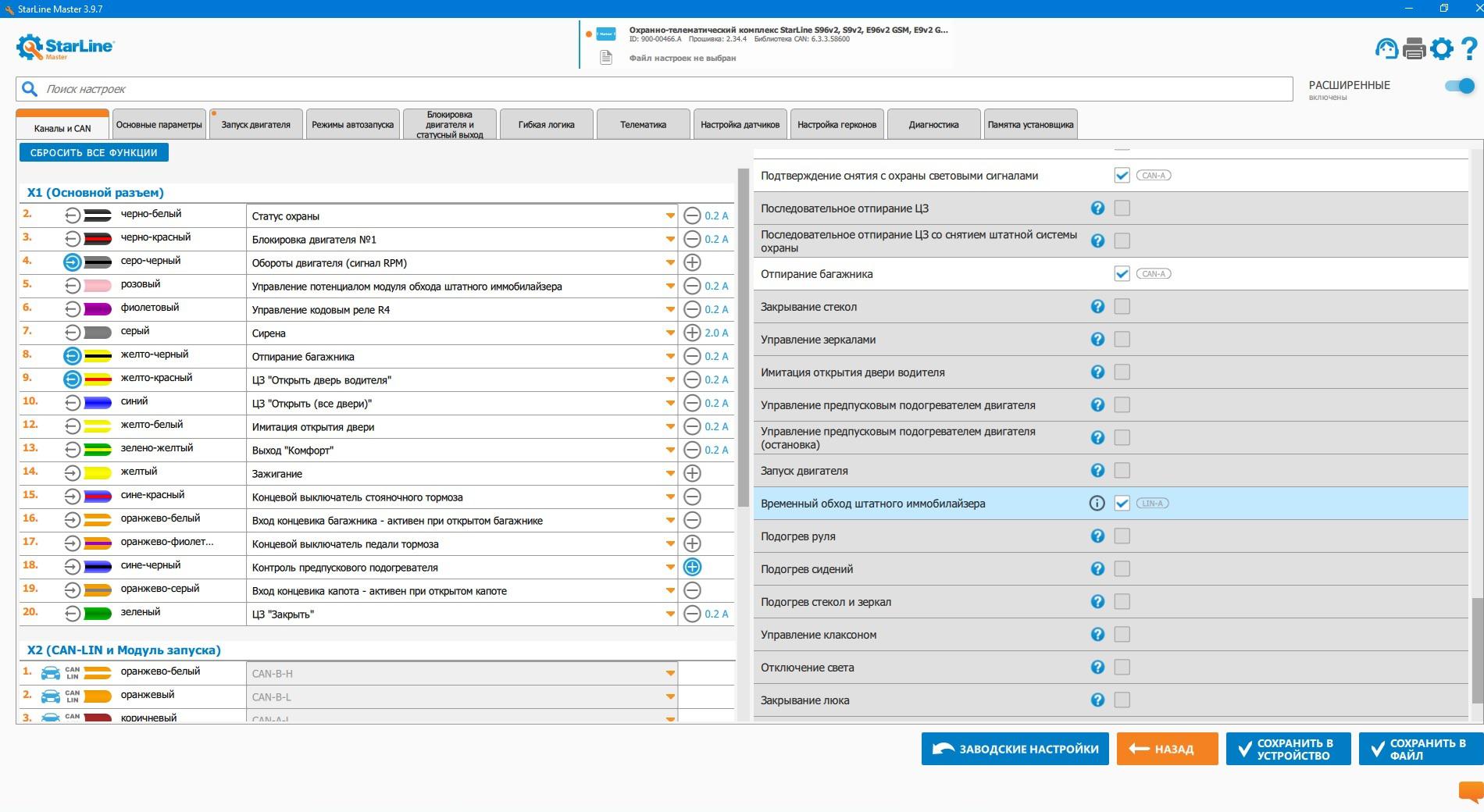1484x812 pixels.
Task: Open dropdown for Выход "Комфорт" function
Action: point(670,451)
